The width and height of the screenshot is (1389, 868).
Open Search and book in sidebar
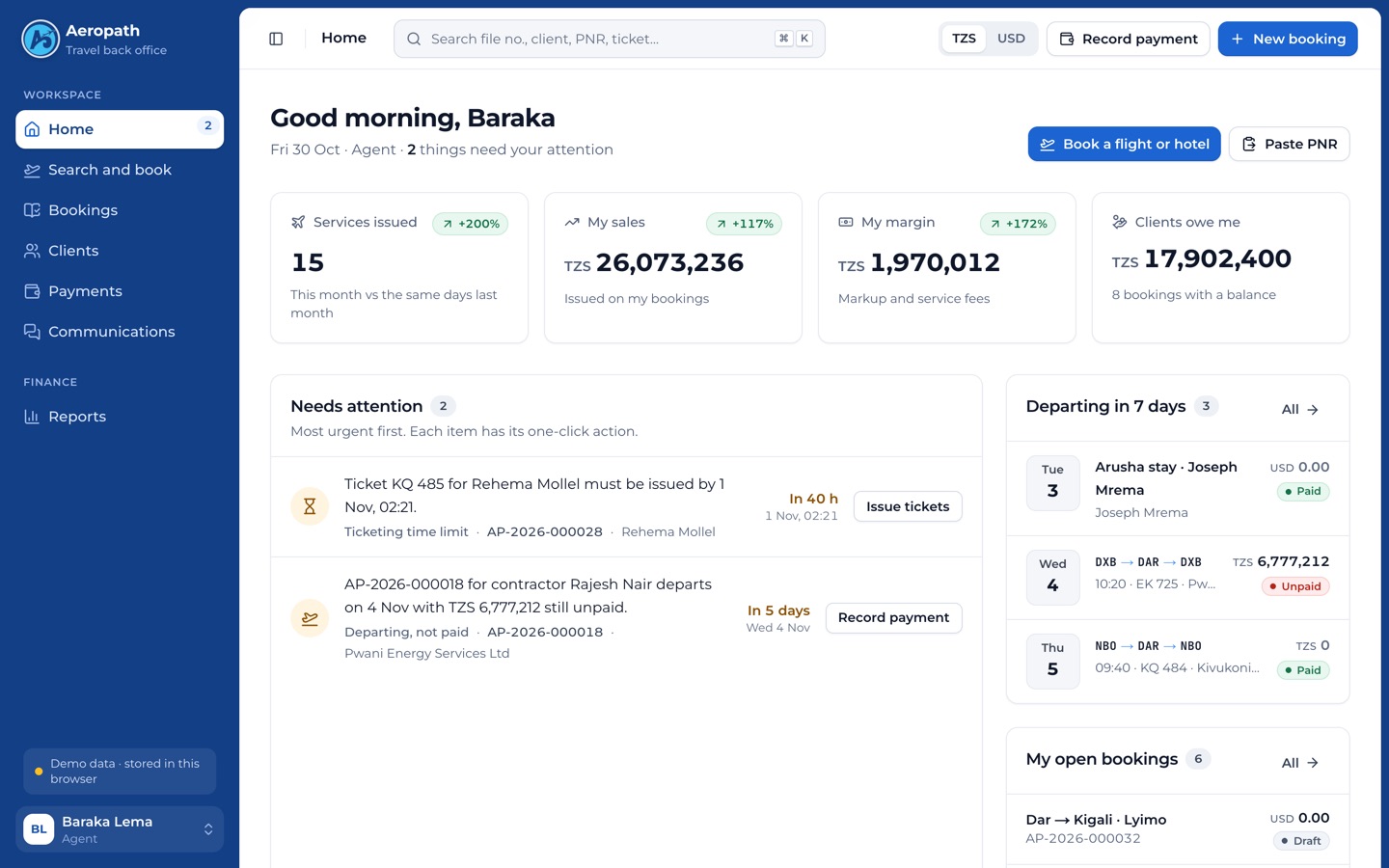(x=120, y=170)
